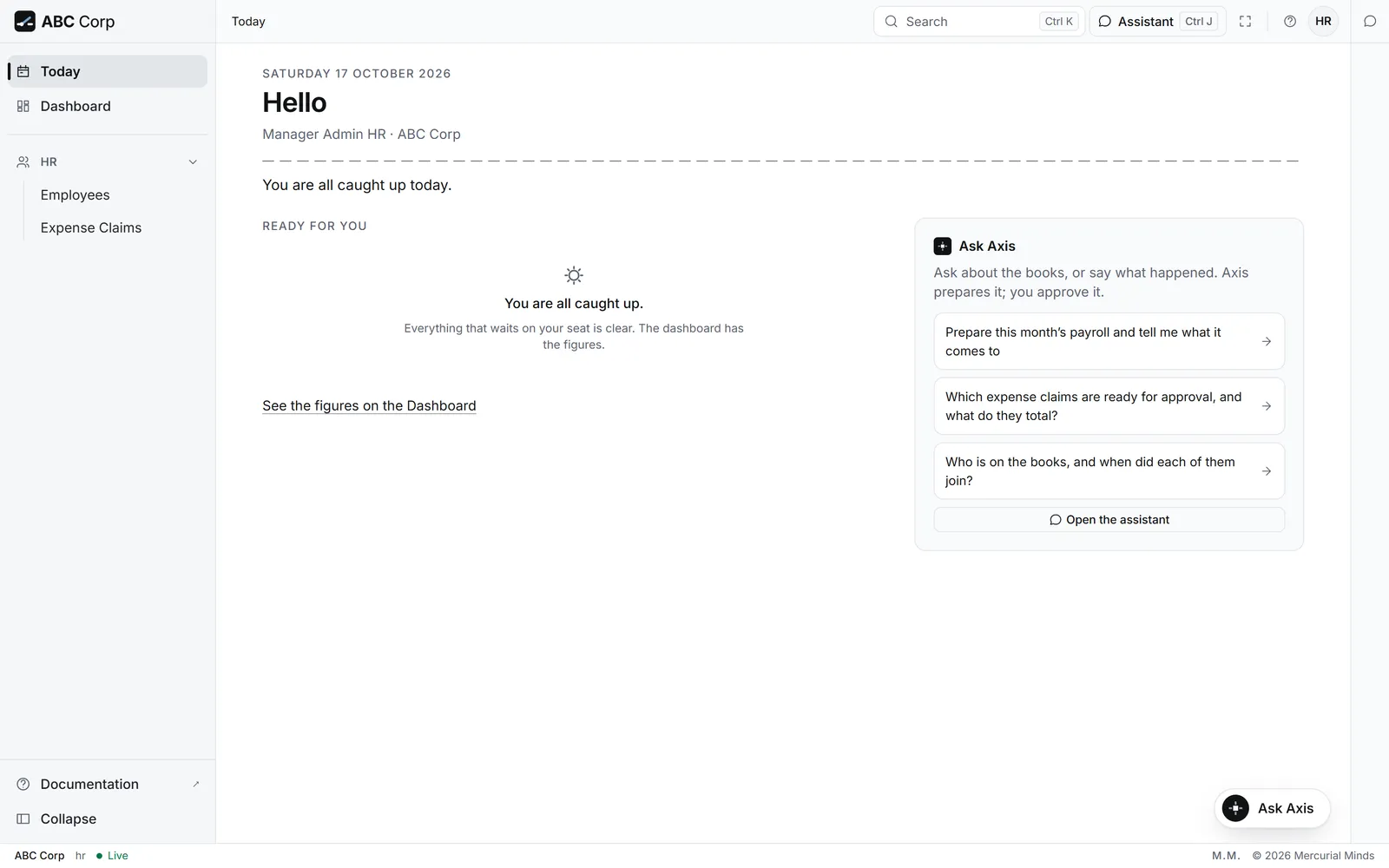The height and width of the screenshot is (868, 1389).
Task: Open the HR user avatar menu
Action: 1323,22
